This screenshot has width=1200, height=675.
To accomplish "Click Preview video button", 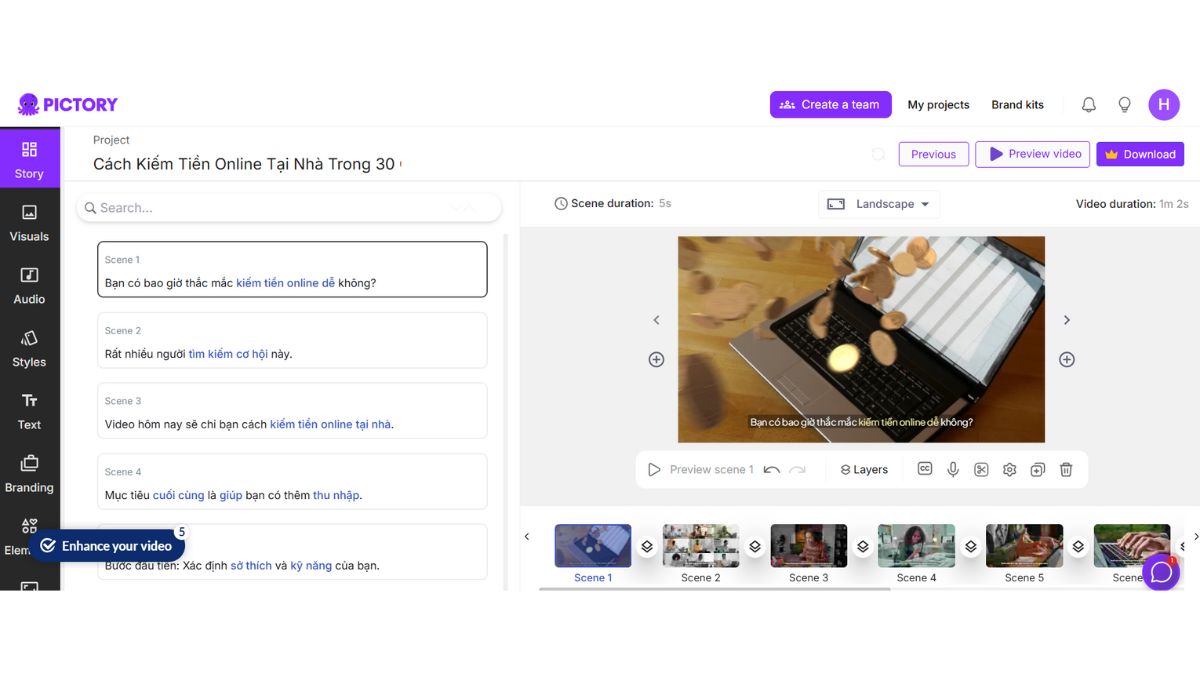I will [x=1033, y=154].
